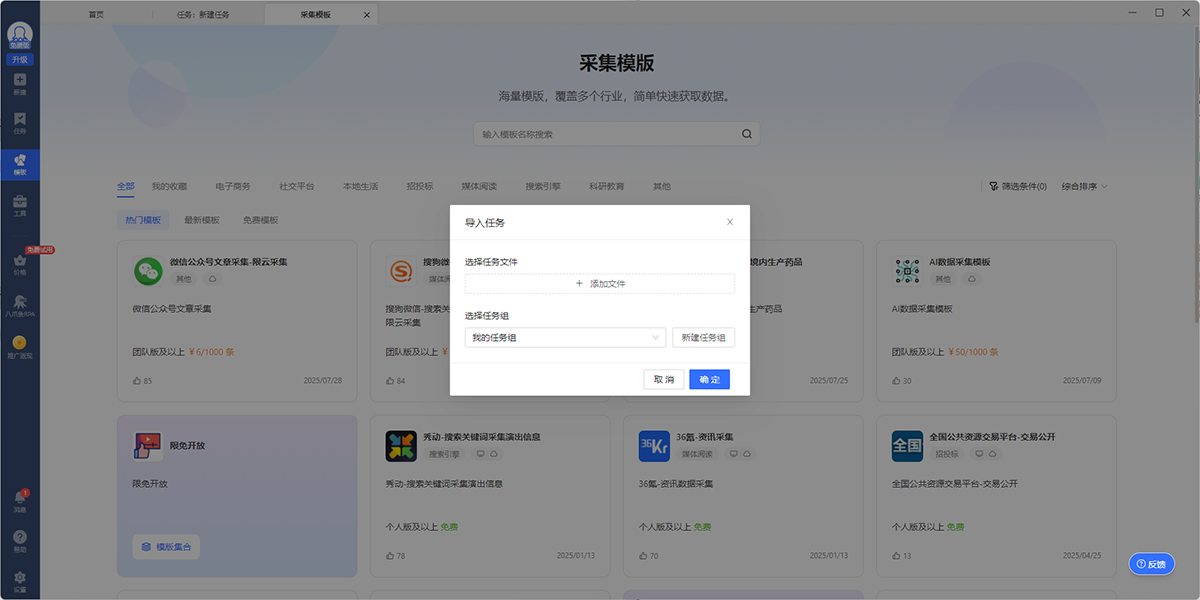Like the 秀动 card (78 thumbs-up)
Screen dimensions: 1200x600
(390, 556)
